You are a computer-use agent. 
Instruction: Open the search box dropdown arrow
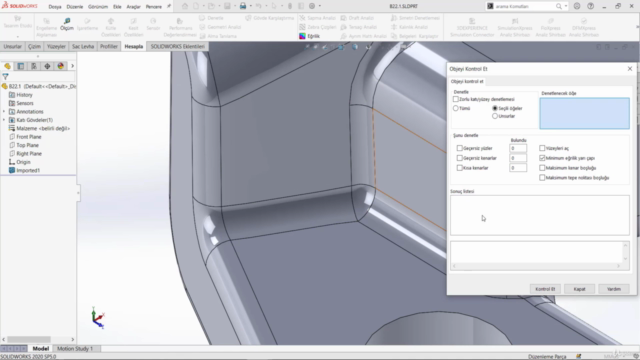[565, 6]
